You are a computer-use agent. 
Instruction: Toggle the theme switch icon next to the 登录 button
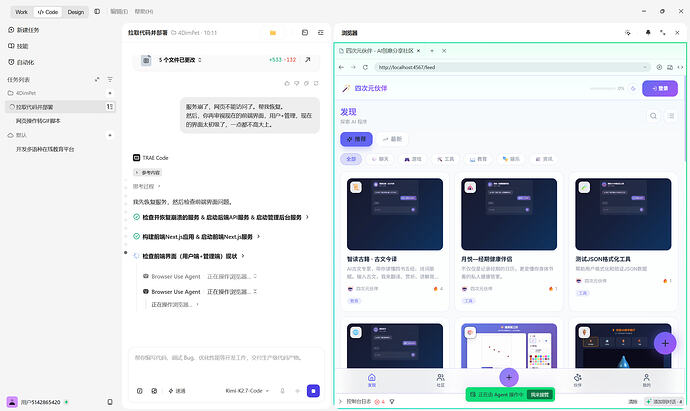(x=633, y=88)
